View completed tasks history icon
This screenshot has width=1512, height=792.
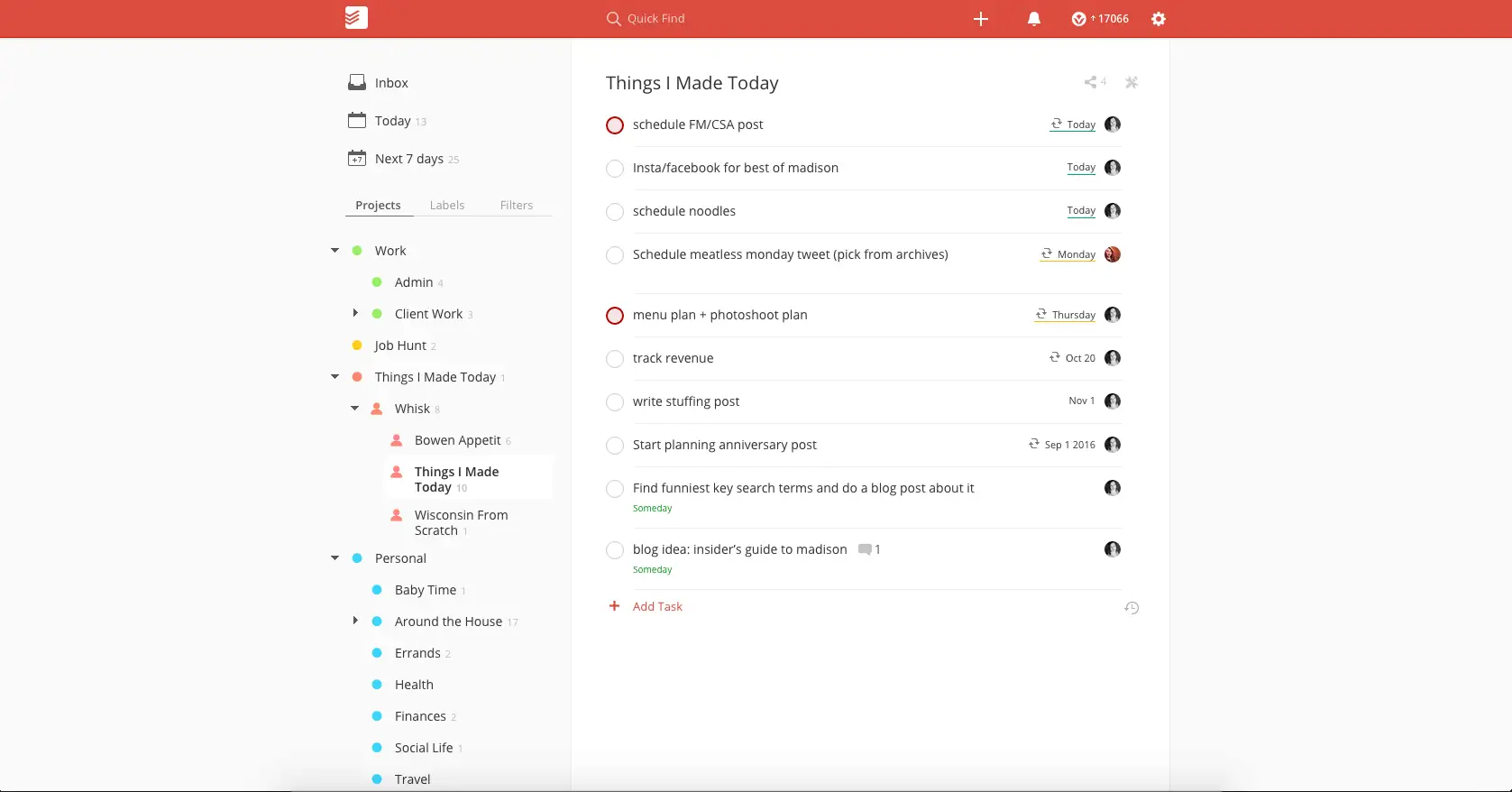(x=1132, y=608)
